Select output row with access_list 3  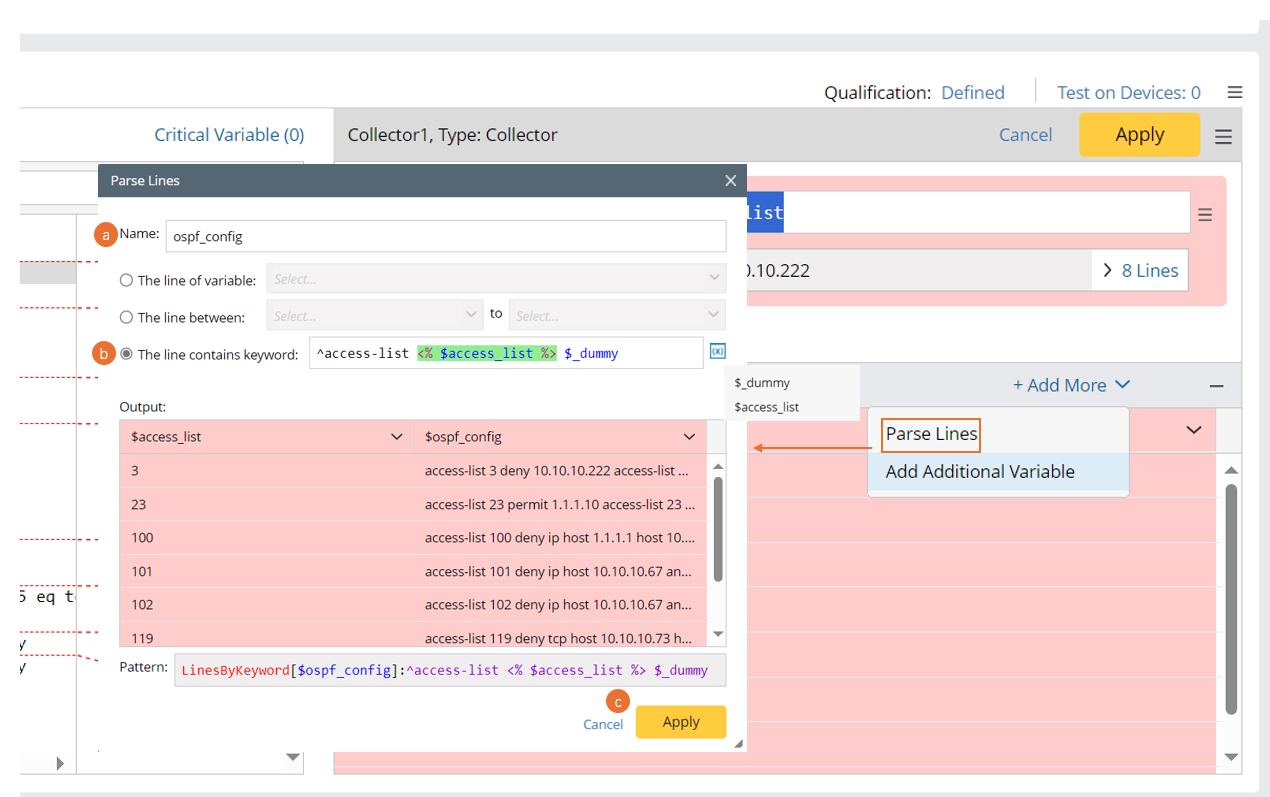click(413, 471)
